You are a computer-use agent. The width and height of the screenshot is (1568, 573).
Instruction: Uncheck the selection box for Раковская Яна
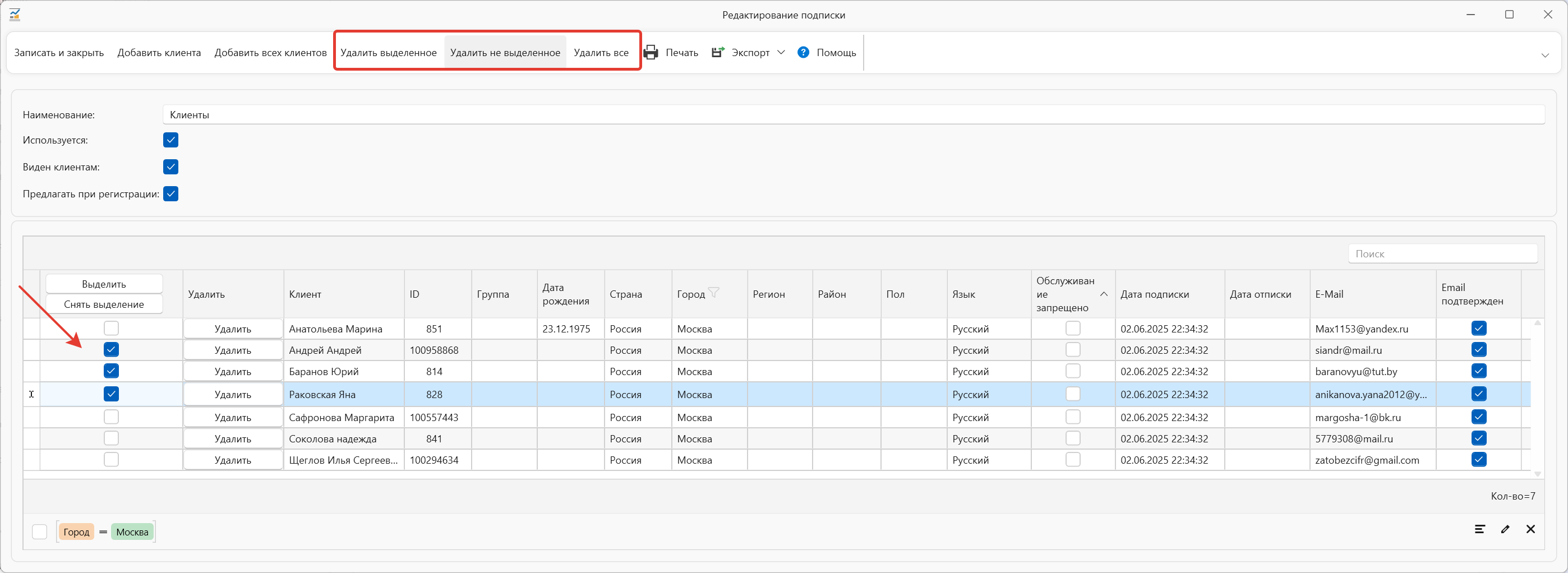tap(111, 394)
